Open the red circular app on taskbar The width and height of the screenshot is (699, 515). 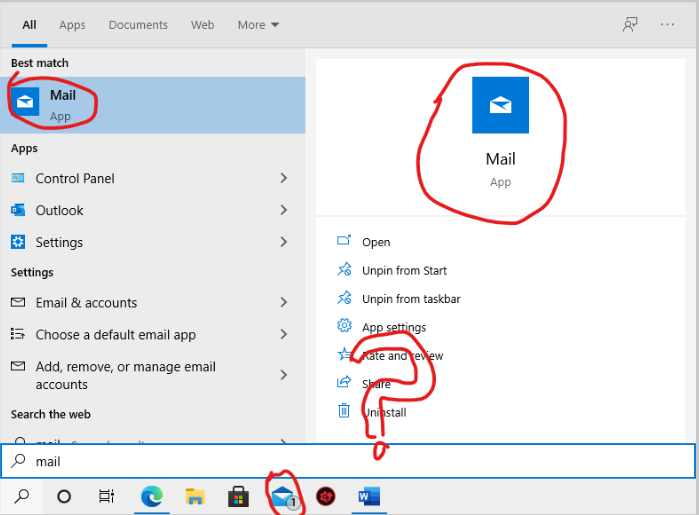coord(325,496)
